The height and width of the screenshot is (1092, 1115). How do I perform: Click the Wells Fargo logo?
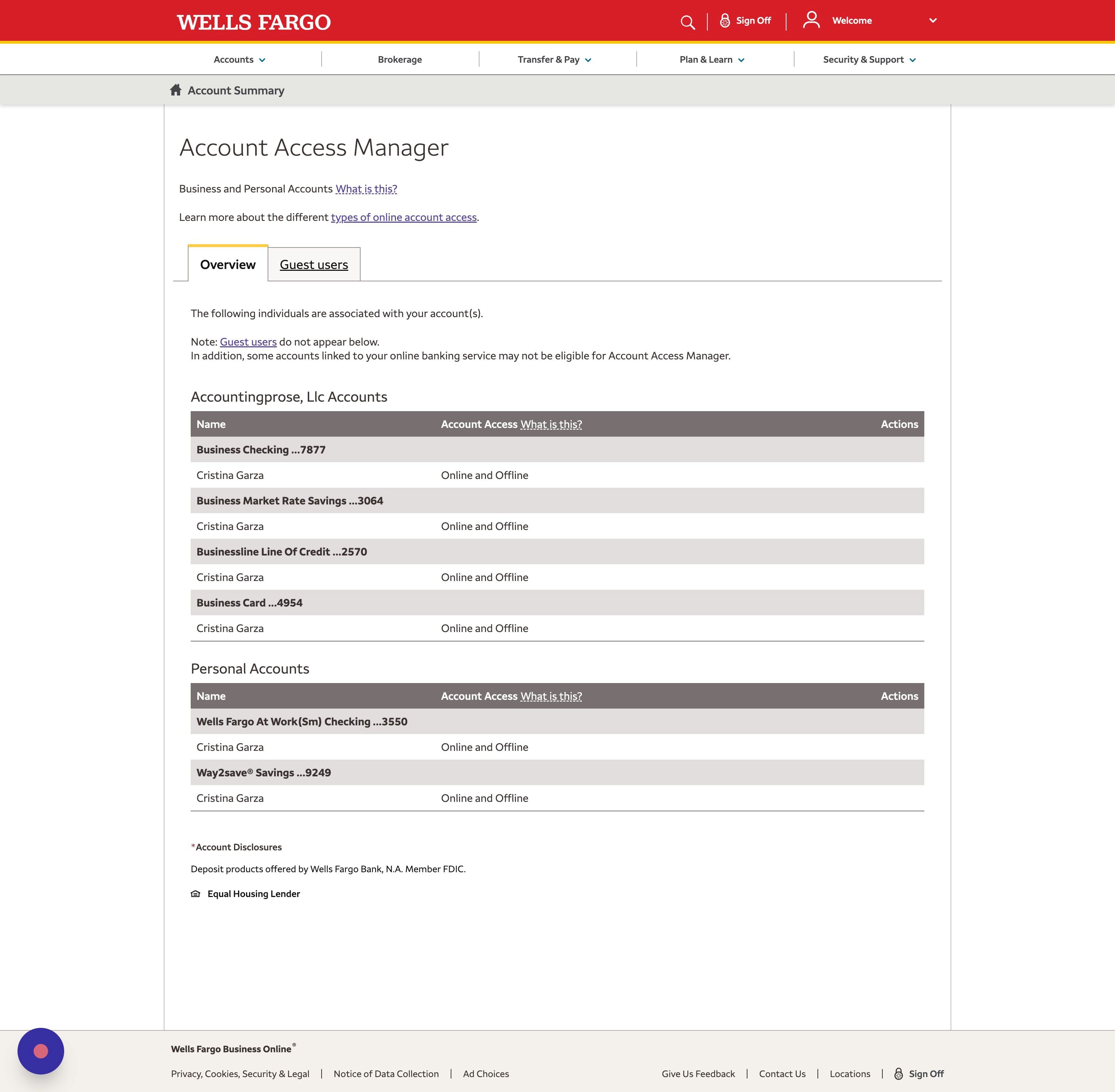[252, 21]
